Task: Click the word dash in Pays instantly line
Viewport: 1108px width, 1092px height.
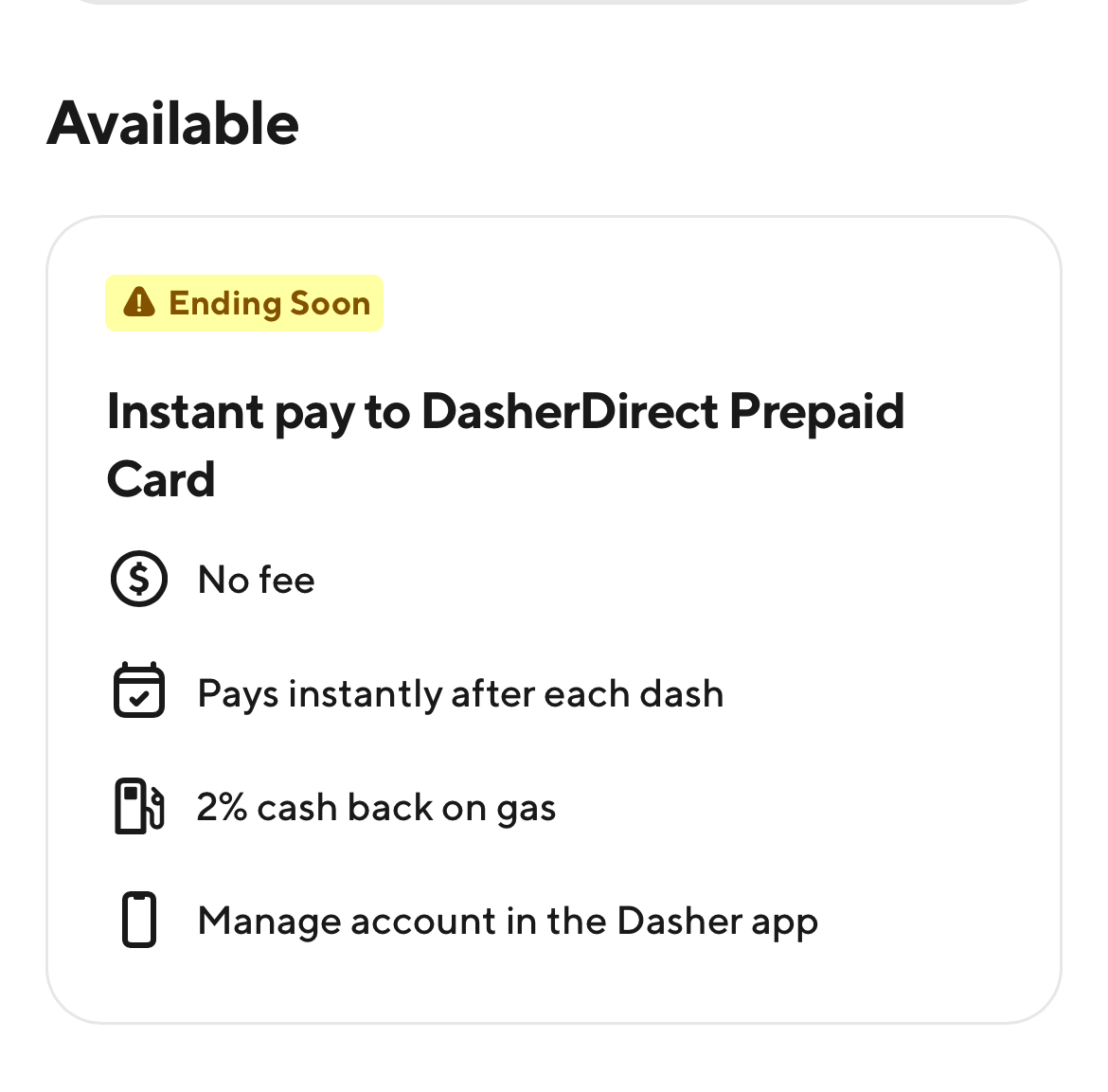Action: click(x=681, y=693)
